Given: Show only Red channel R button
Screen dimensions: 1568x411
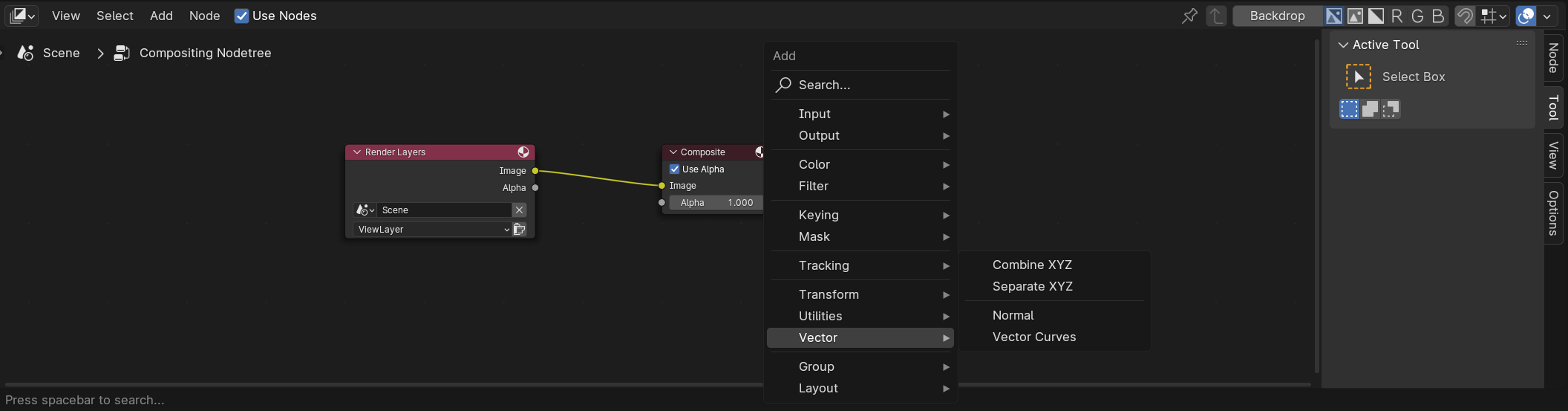Looking at the screenshot, I should coord(1396,16).
